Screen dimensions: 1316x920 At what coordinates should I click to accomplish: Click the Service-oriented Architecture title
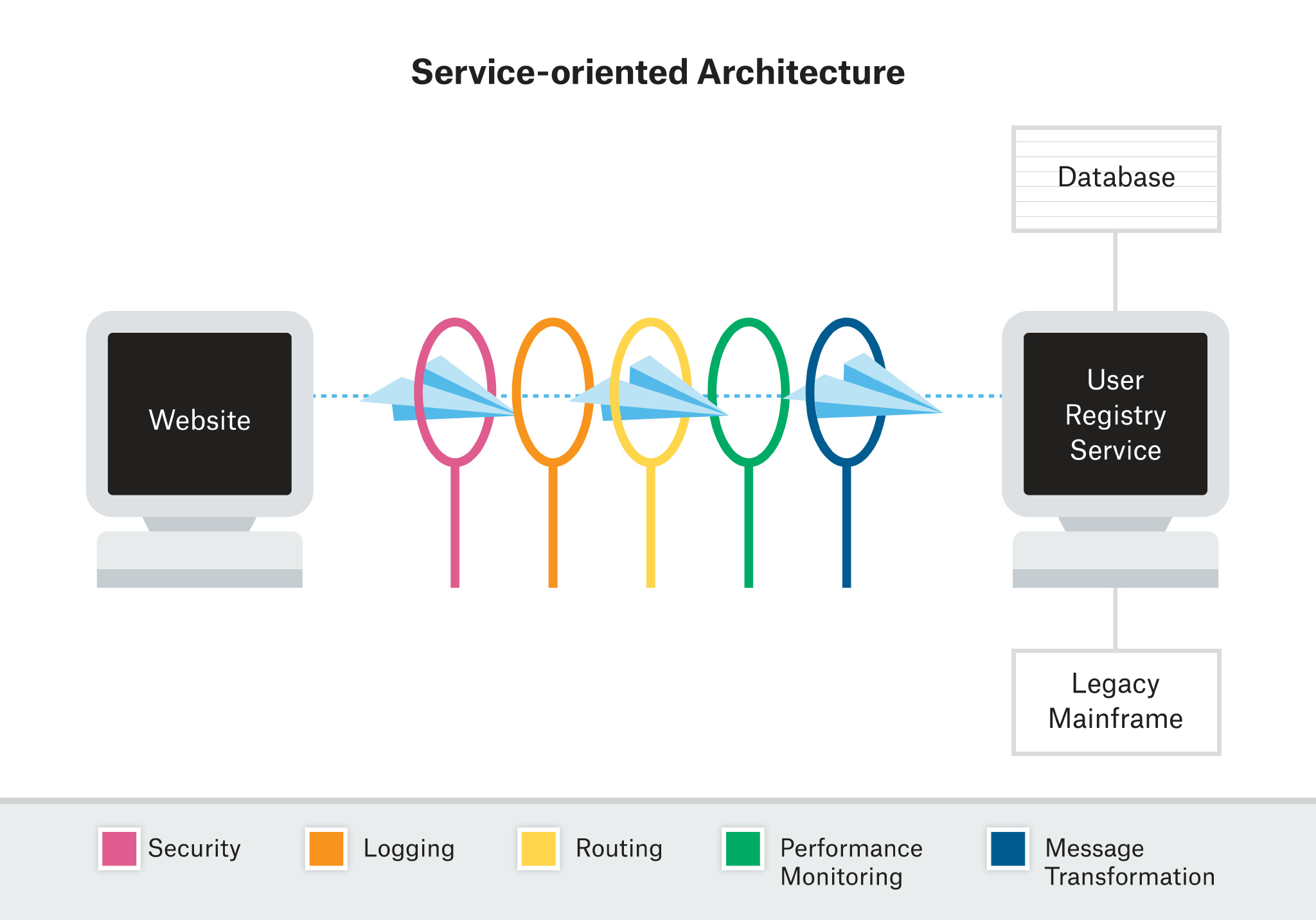tap(657, 72)
